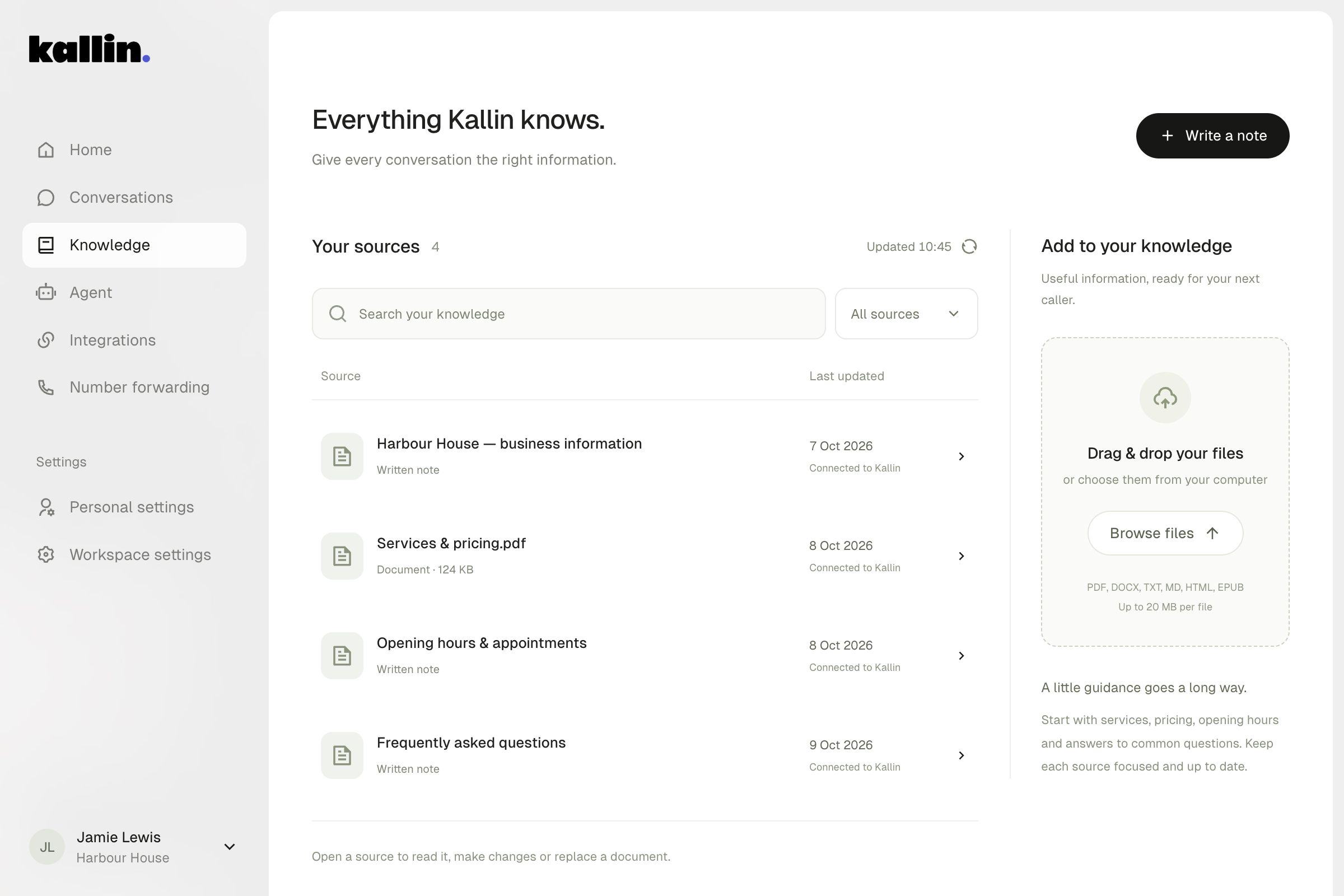Expand the Jamie Lewis account menu chevron
The image size is (1344, 896).
[230, 847]
